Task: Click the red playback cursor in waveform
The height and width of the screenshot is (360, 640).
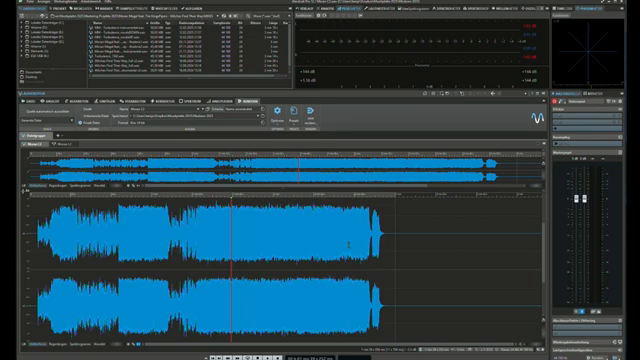Action: pos(231,269)
